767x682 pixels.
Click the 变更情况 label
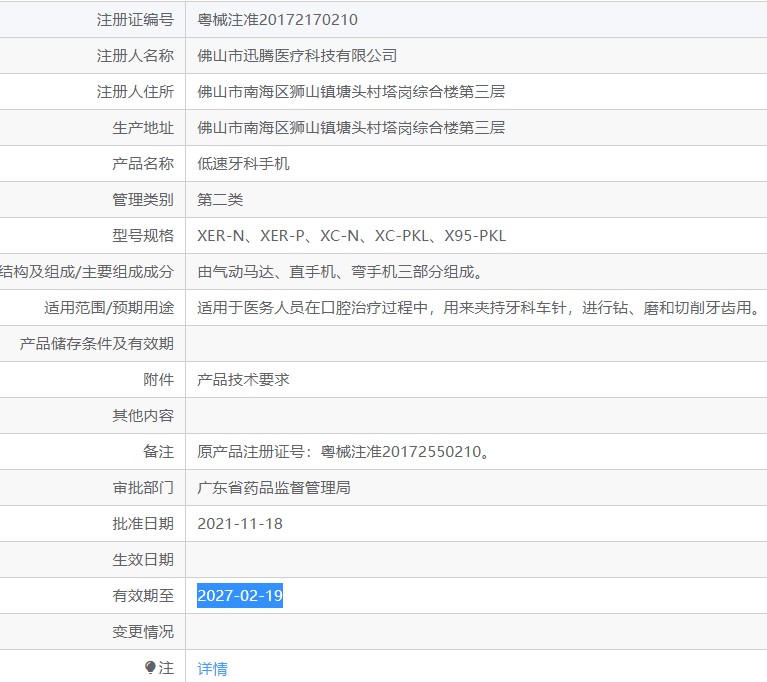click(143, 632)
